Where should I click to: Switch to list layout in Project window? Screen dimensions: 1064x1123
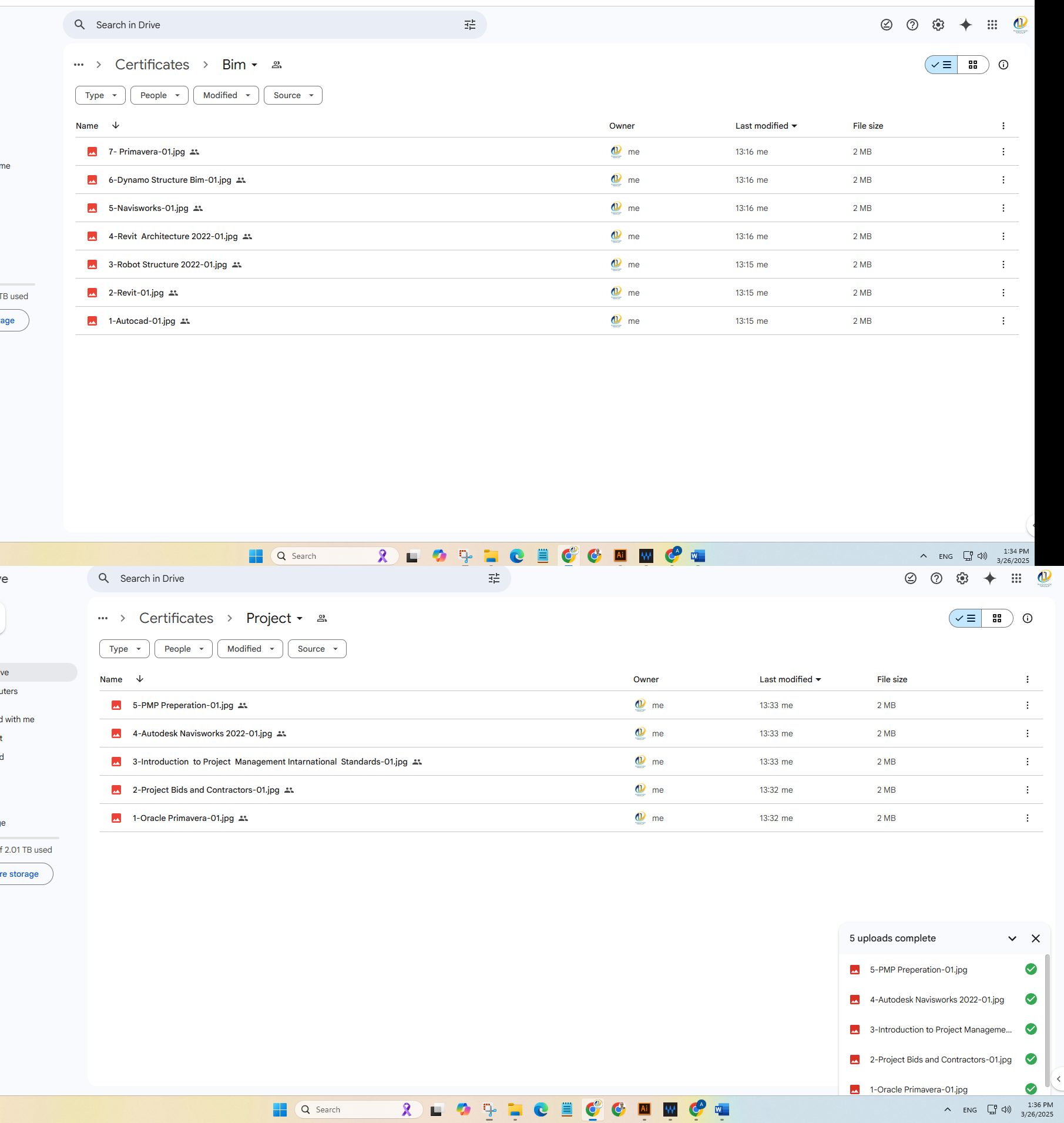[966, 618]
